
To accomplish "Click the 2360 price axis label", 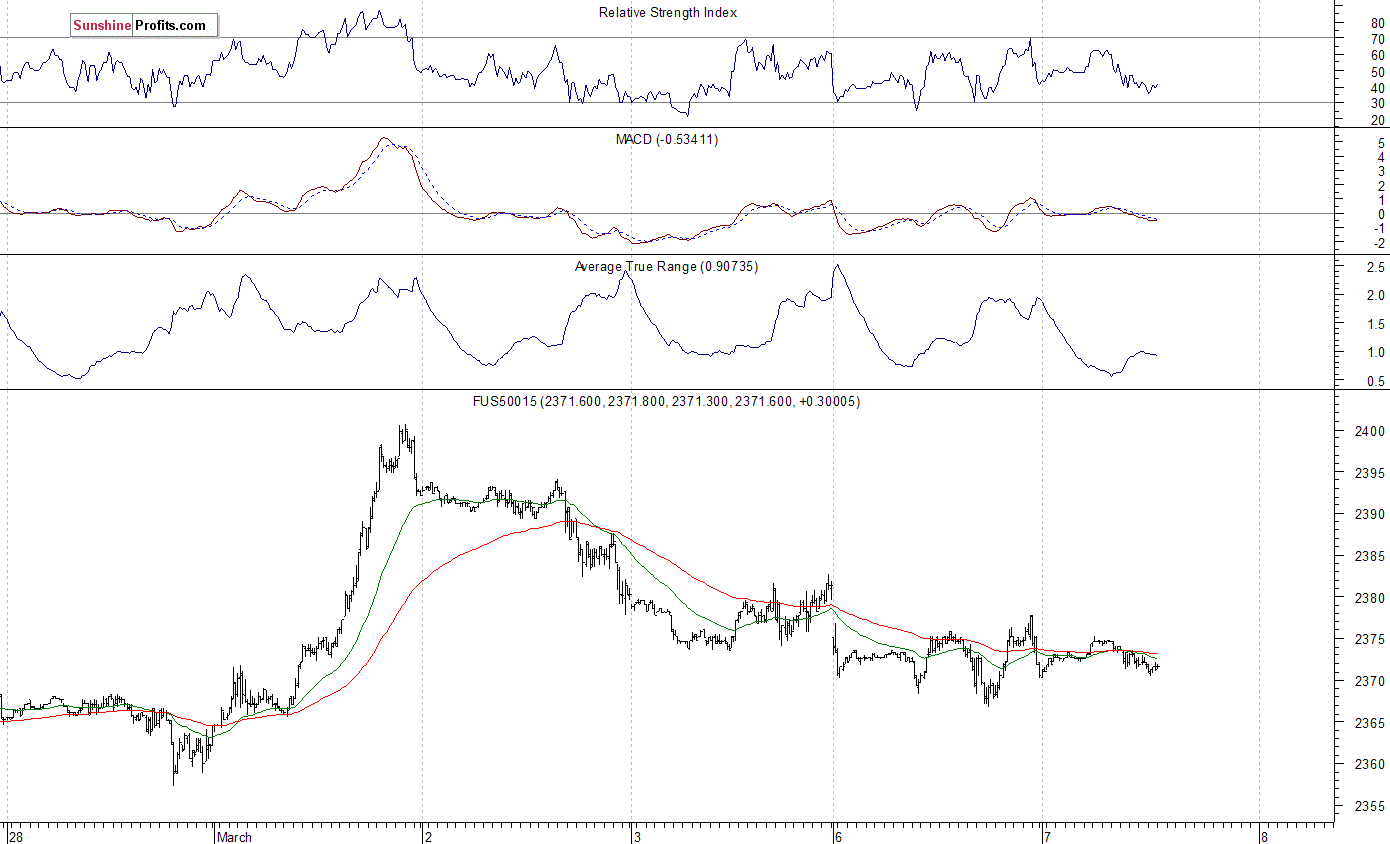I will pos(1370,764).
